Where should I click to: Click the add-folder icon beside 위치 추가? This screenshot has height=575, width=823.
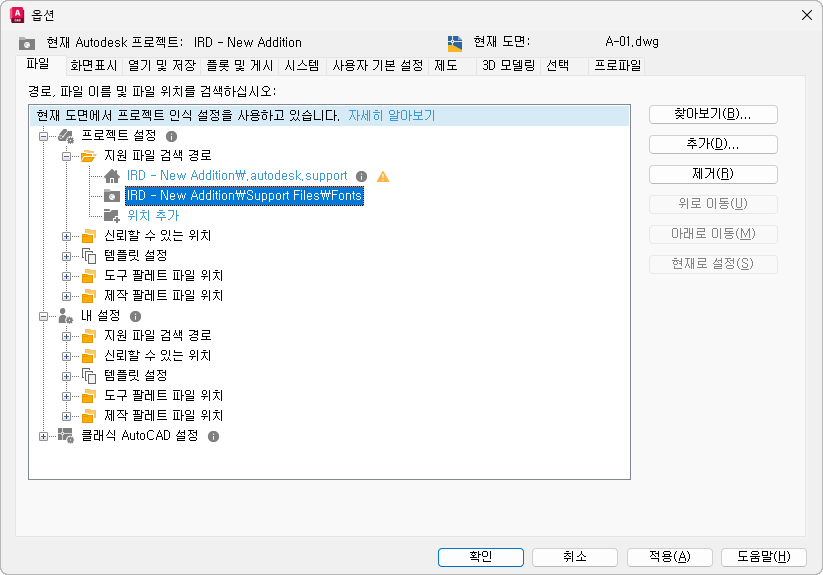tap(112, 216)
